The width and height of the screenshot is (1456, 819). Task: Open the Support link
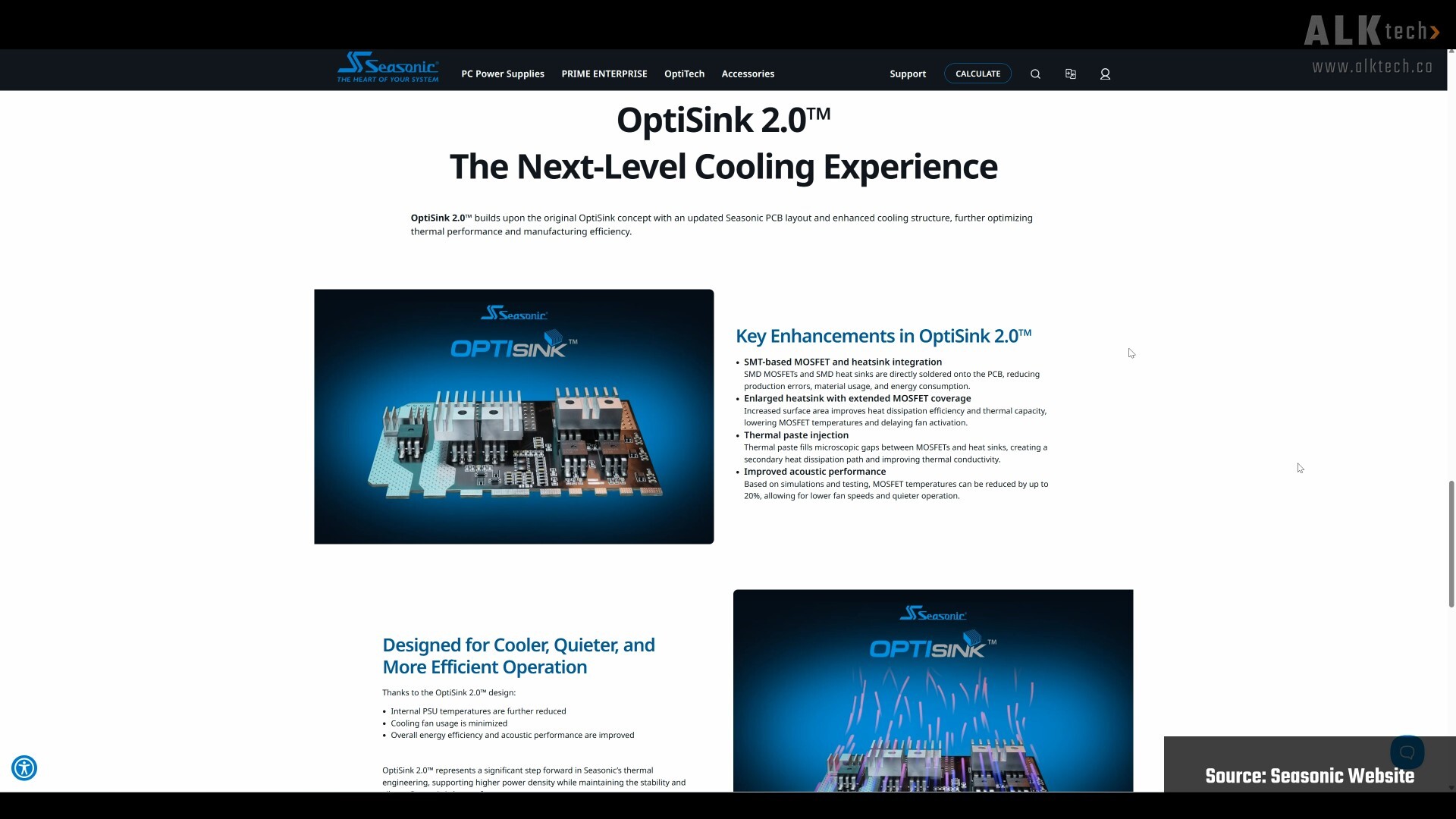coord(908,74)
